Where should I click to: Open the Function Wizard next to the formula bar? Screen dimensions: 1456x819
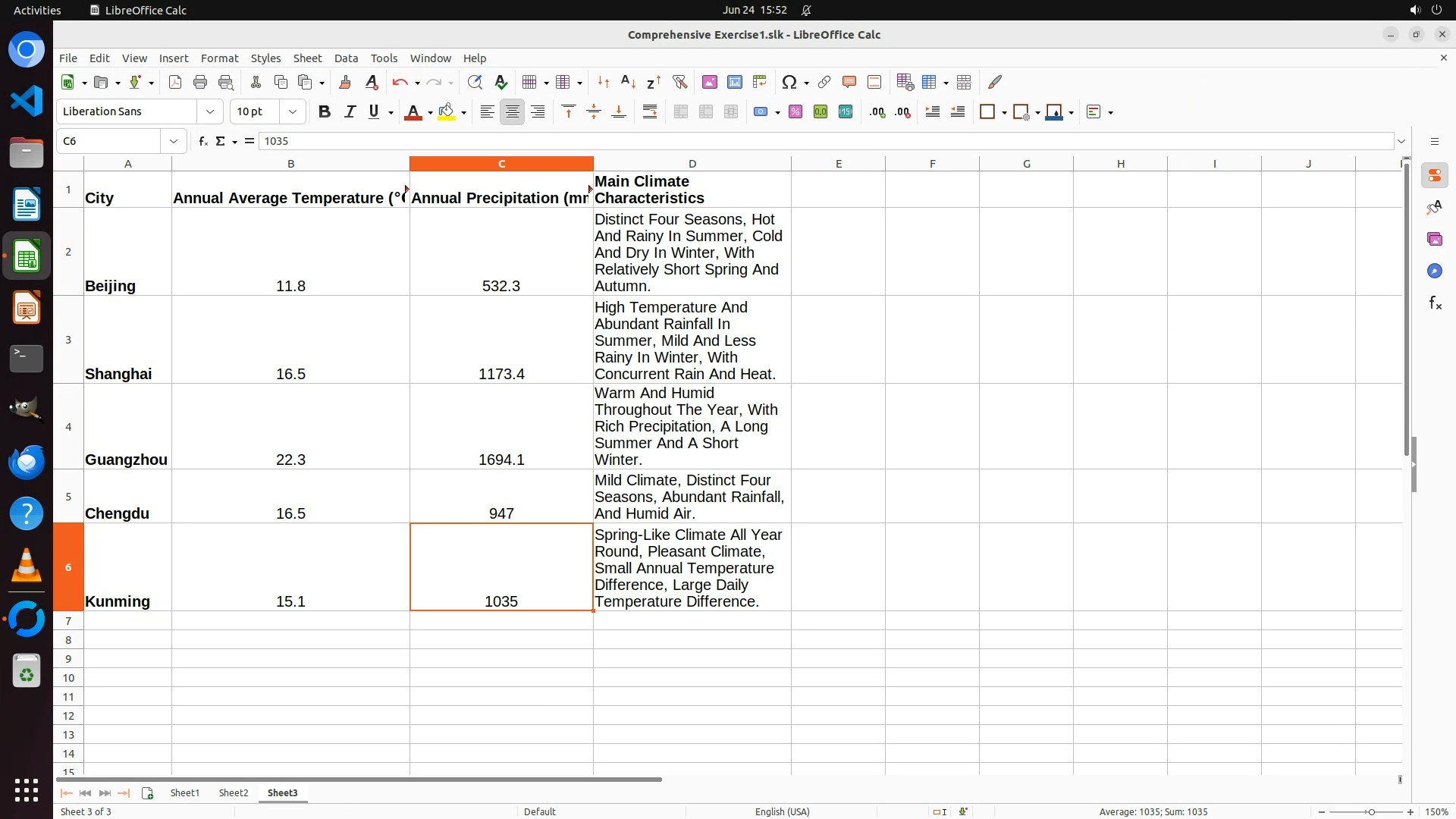pyautogui.click(x=203, y=141)
